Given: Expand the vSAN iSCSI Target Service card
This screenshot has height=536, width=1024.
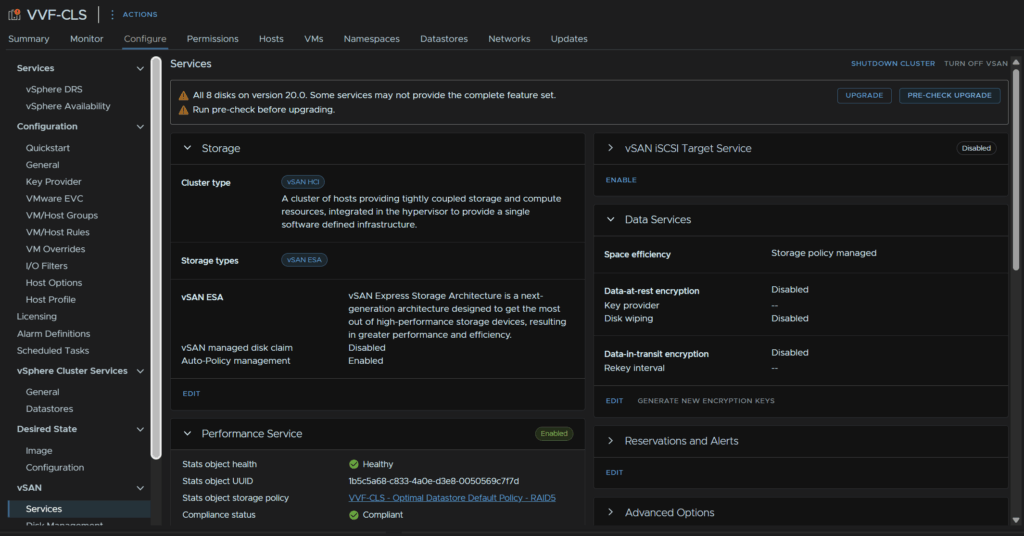Looking at the screenshot, I should pos(611,148).
